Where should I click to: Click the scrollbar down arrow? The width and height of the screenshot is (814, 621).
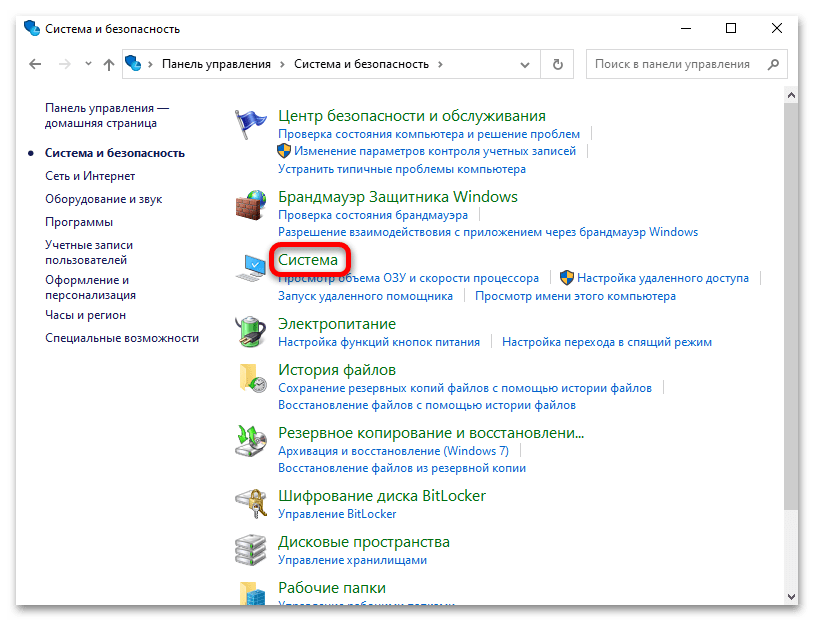791,597
